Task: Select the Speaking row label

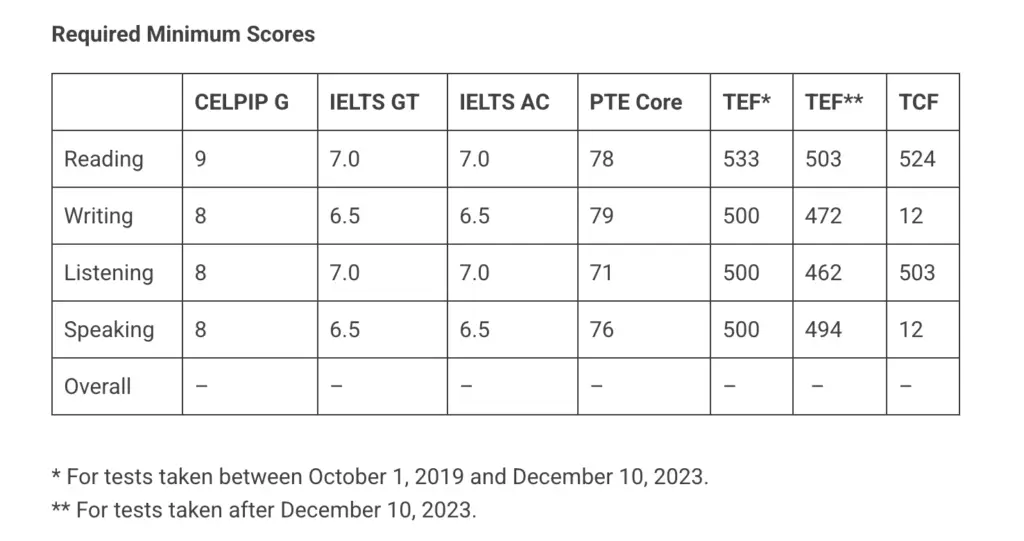Action: pyautogui.click(x=109, y=330)
